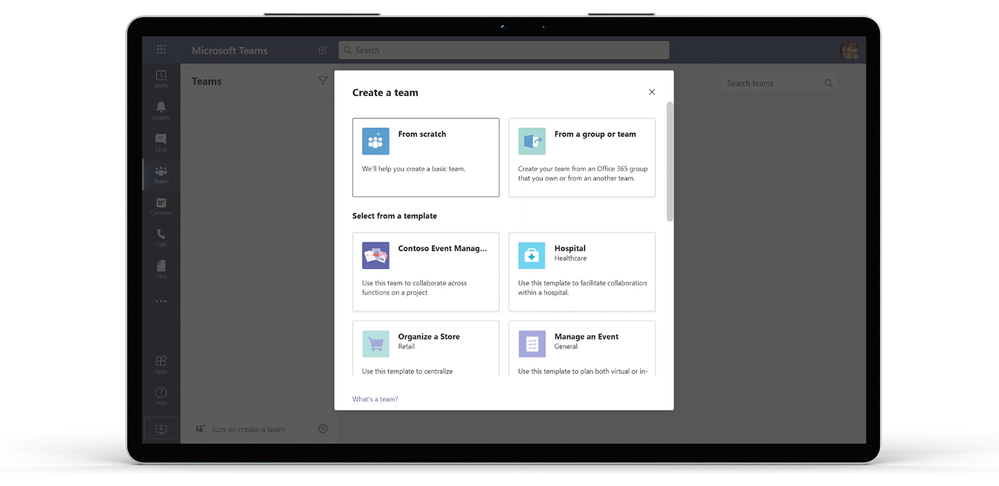Show more apps ellipsis in sidebar

(161, 301)
